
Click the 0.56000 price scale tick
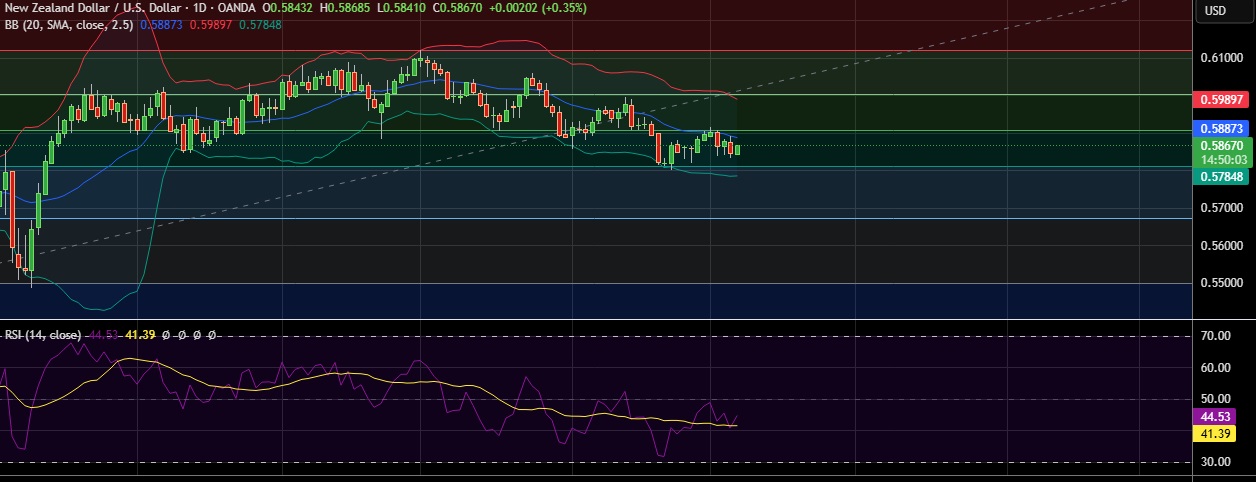[1223, 246]
